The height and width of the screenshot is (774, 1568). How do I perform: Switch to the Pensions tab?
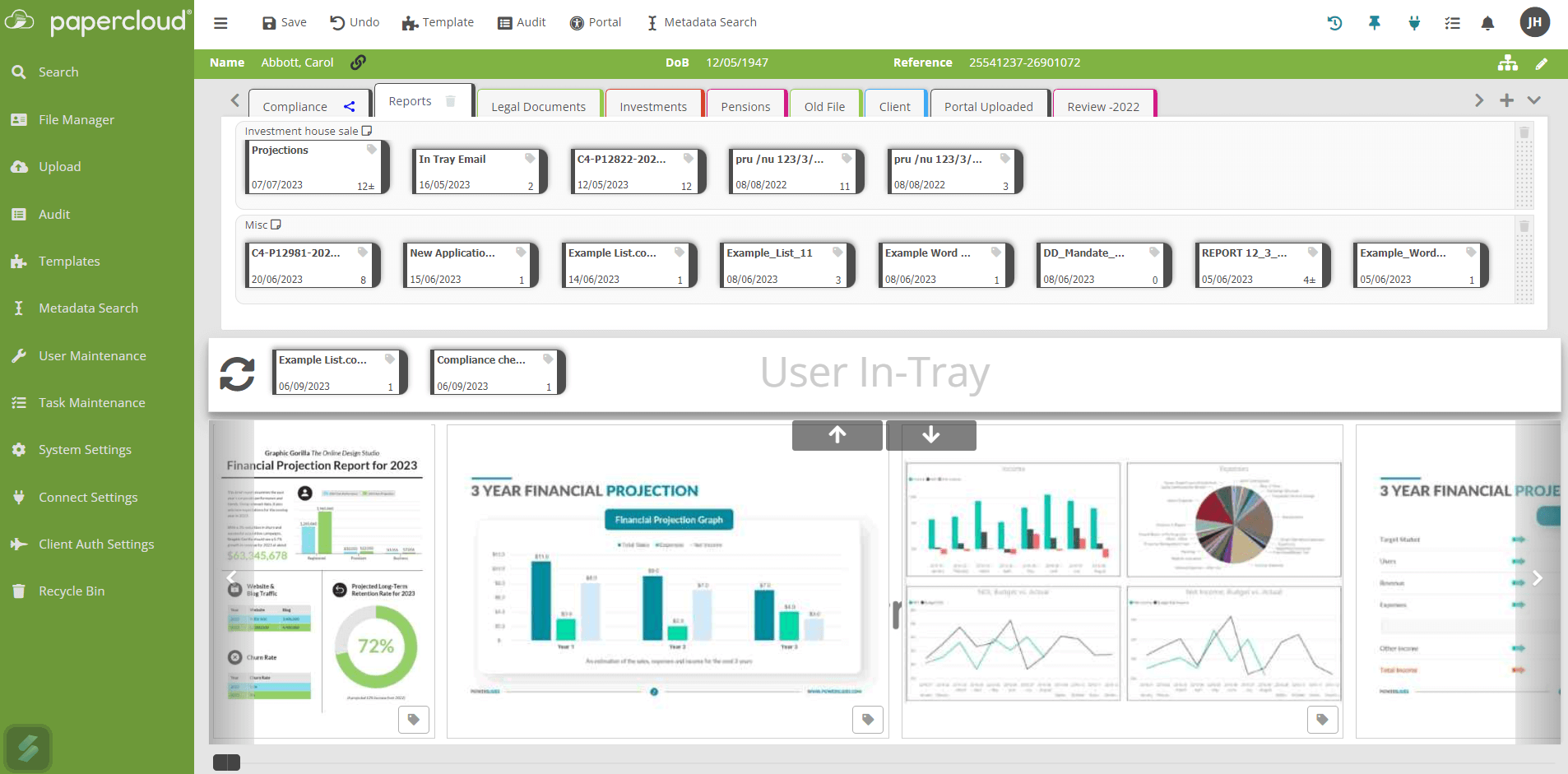(745, 106)
